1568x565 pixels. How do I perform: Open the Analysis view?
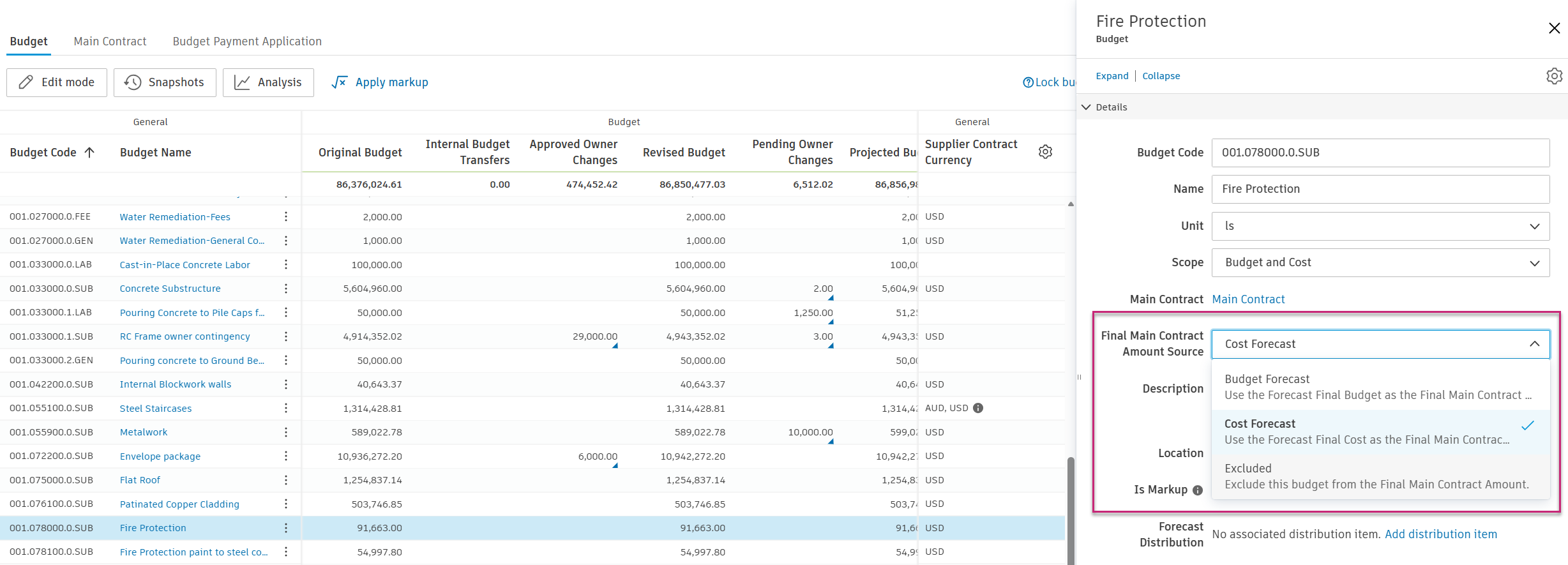[x=268, y=82]
